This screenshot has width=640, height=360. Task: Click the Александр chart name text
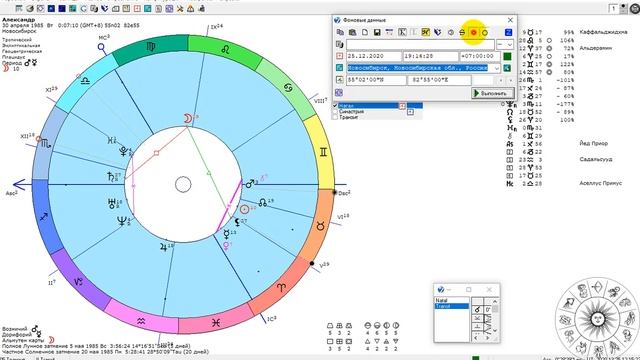18,20
